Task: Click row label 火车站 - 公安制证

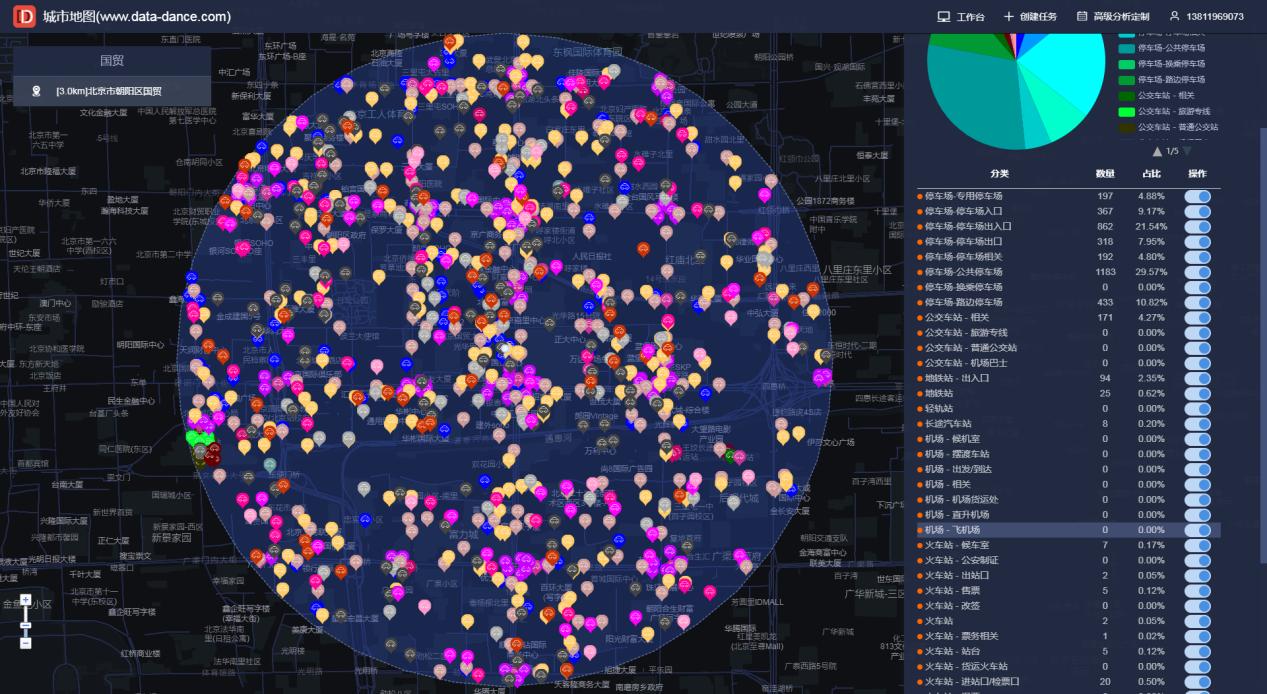Action: click(x=962, y=560)
